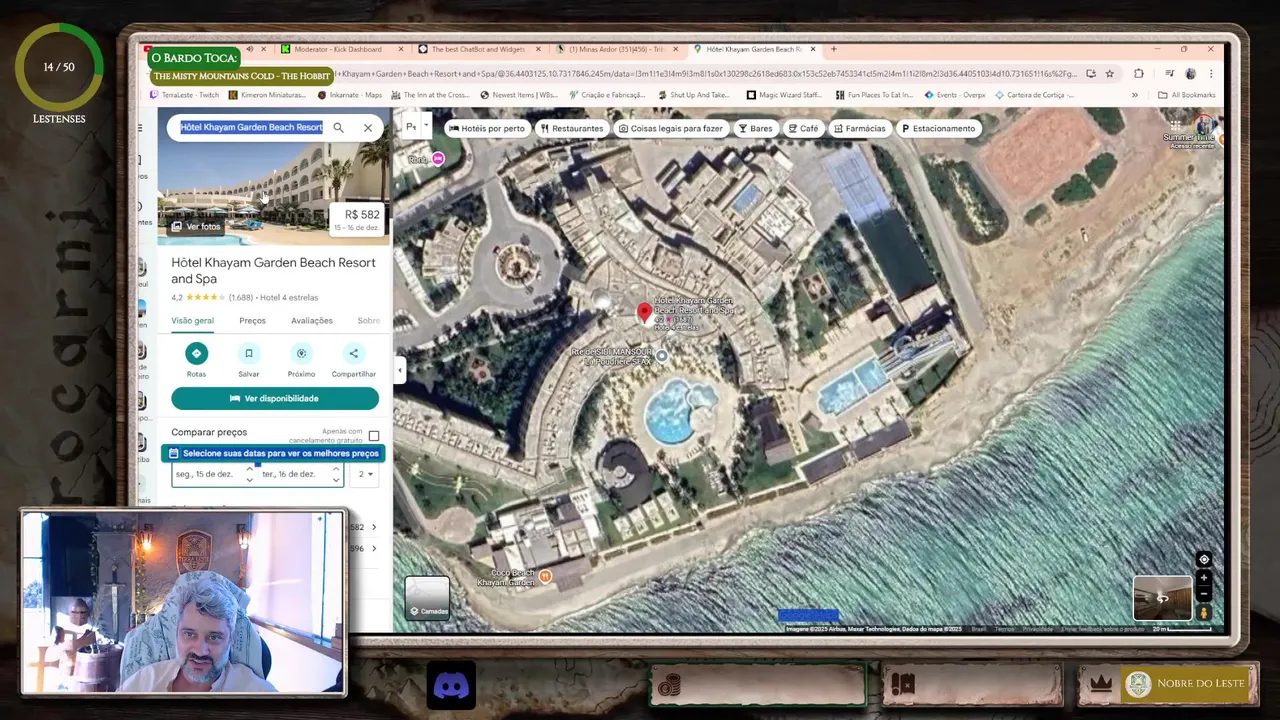Click the 1.688 reviews count

click(x=241, y=298)
